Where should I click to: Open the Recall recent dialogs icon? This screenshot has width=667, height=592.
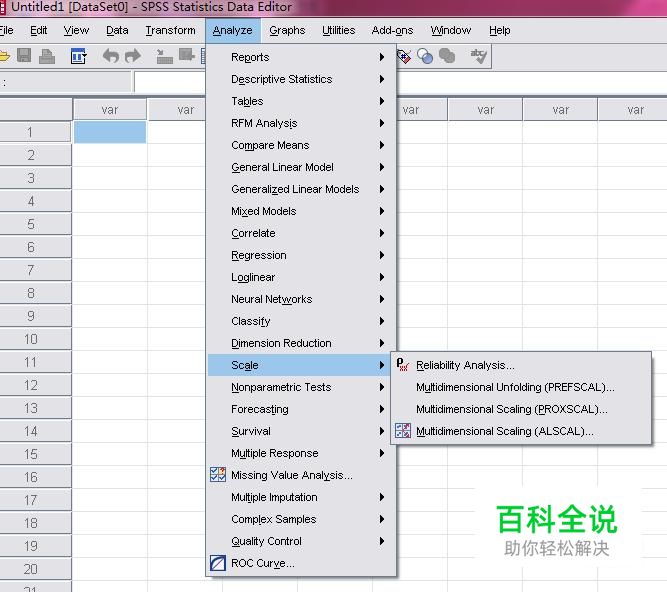(x=78, y=56)
